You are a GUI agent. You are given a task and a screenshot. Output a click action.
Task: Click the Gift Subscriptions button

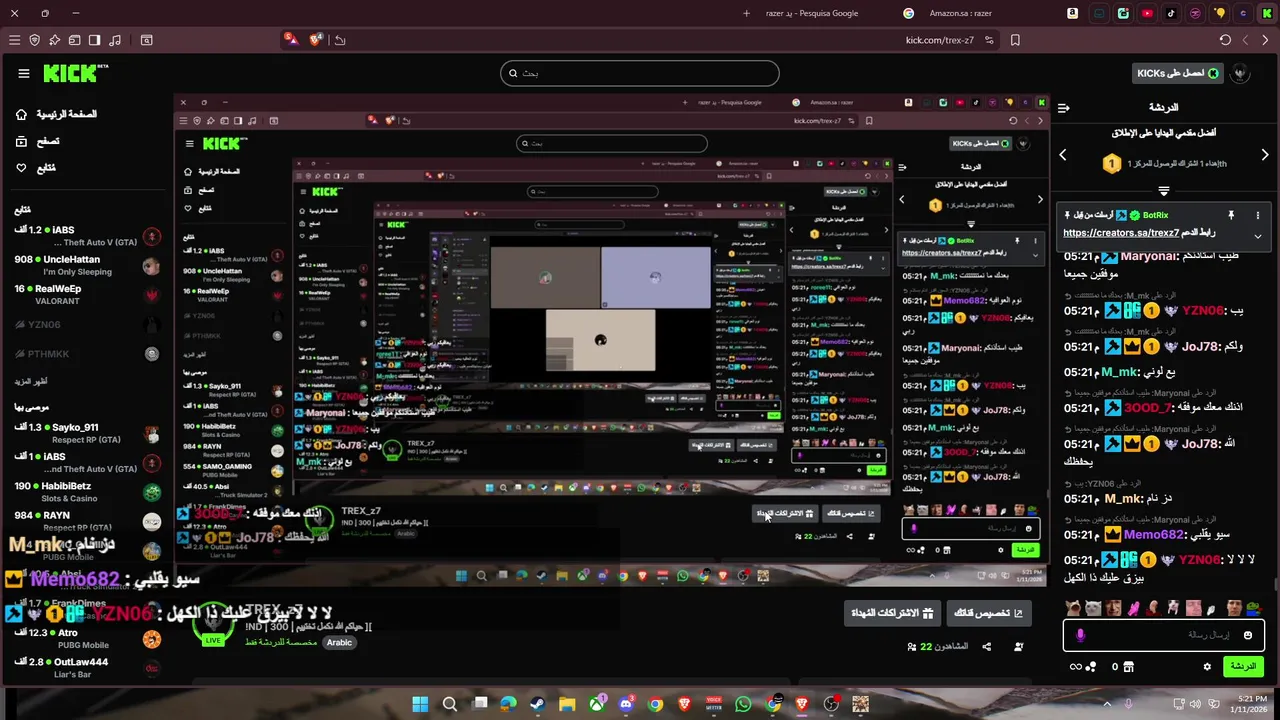(893, 613)
